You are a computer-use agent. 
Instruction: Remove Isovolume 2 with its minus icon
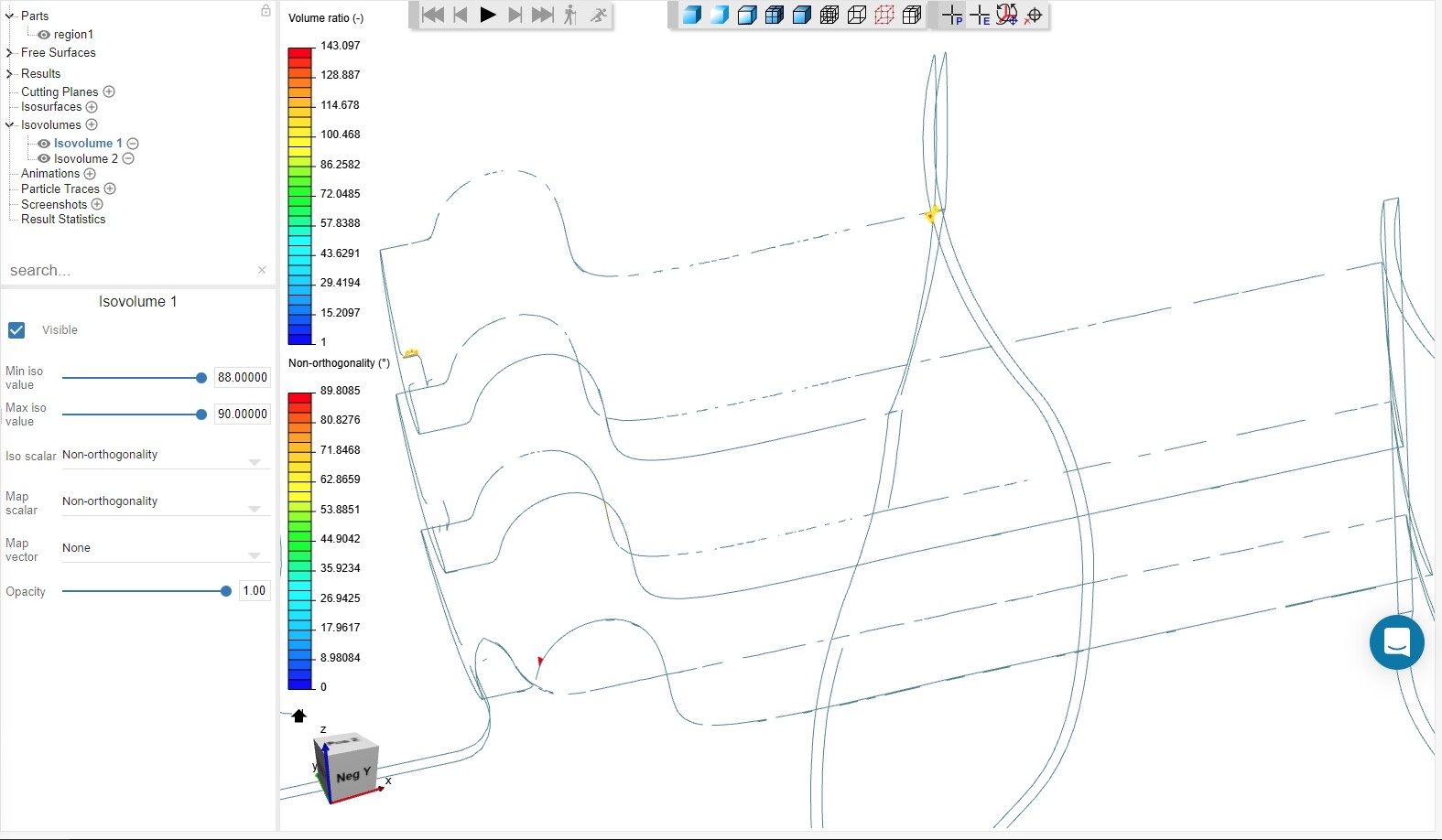[128, 158]
